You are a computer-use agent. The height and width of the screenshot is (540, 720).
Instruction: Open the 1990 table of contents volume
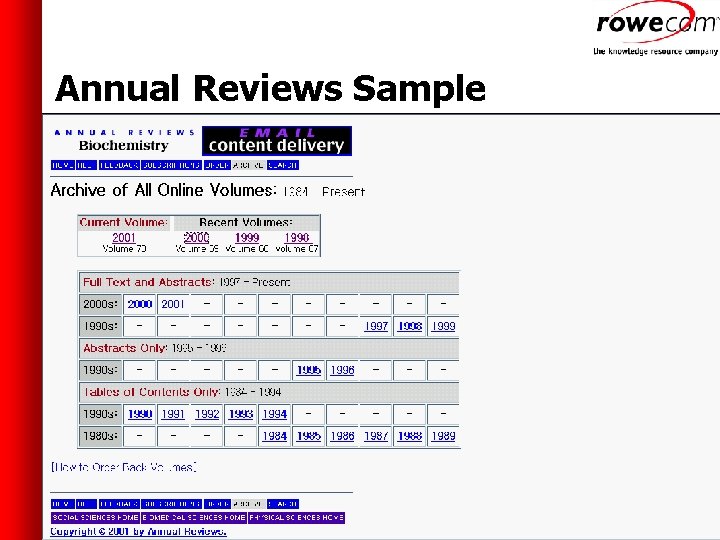140,414
